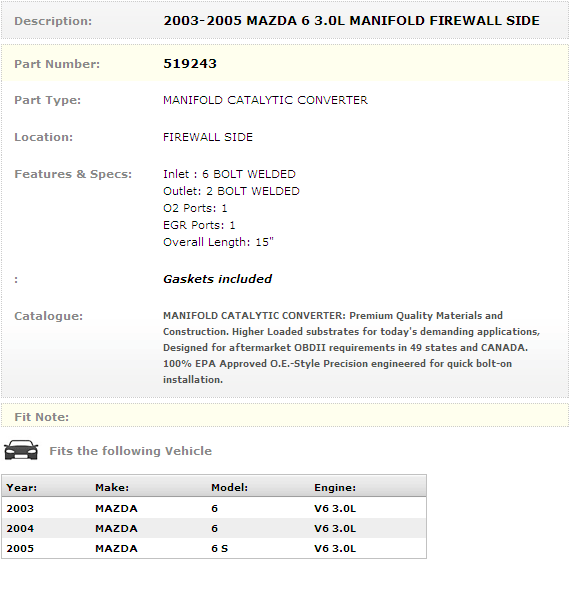The height and width of the screenshot is (614, 570).
Task: Select the 2003 MAZDA 6 table row
Action: [x=214, y=508]
